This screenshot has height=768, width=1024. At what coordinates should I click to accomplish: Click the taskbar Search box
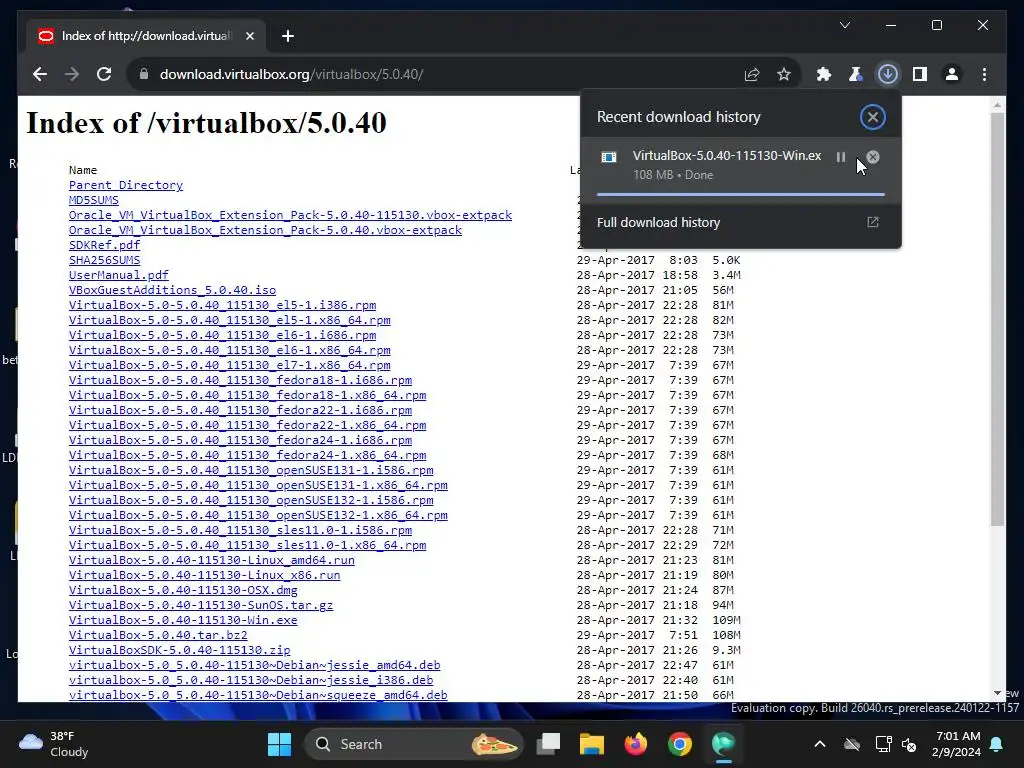click(413, 744)
